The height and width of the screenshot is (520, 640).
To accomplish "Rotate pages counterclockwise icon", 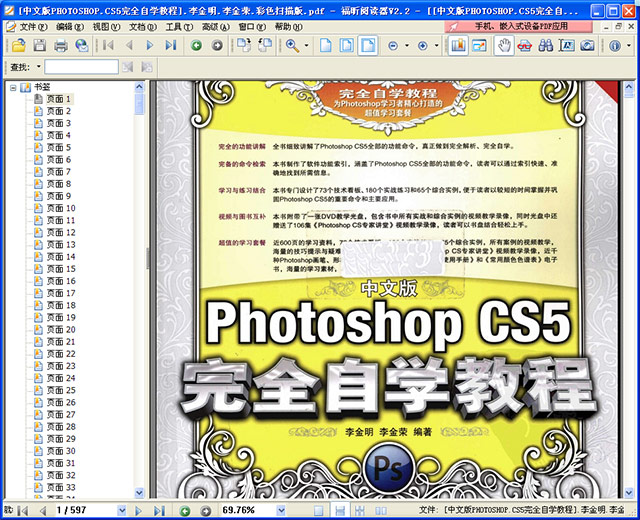I will [x=265, y=45].
